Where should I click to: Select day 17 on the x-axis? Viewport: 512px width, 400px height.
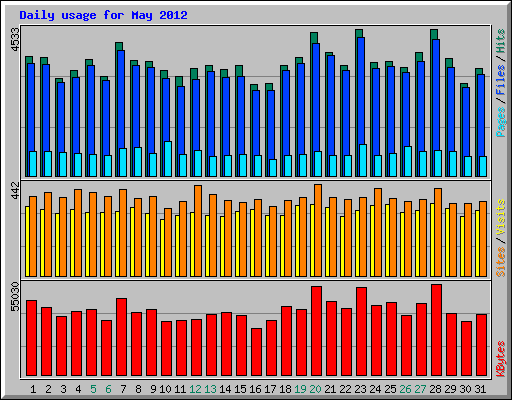270,389
